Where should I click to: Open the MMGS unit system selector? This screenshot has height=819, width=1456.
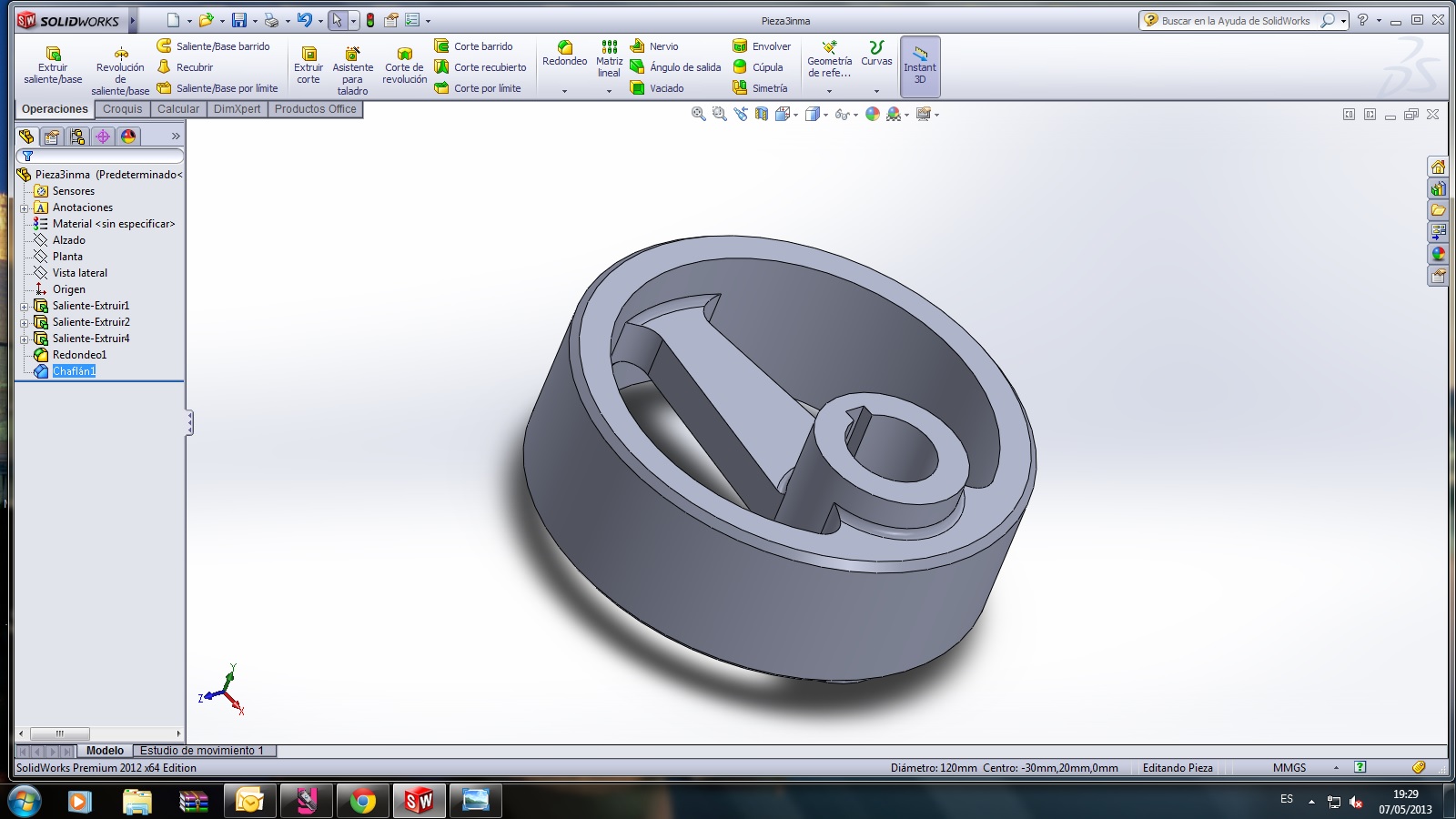[x=1289, y=768]
